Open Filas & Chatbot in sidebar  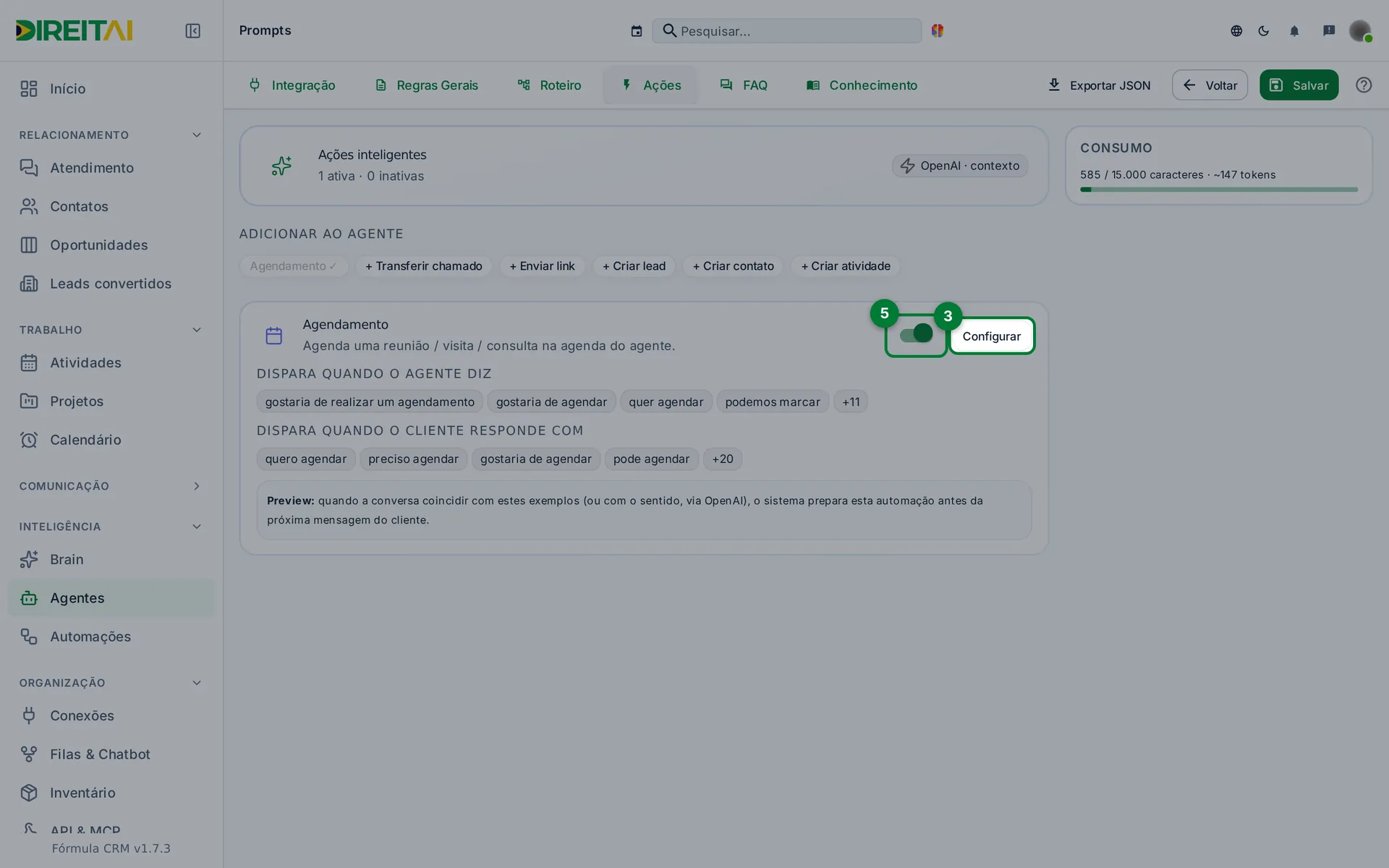(111, 754)
